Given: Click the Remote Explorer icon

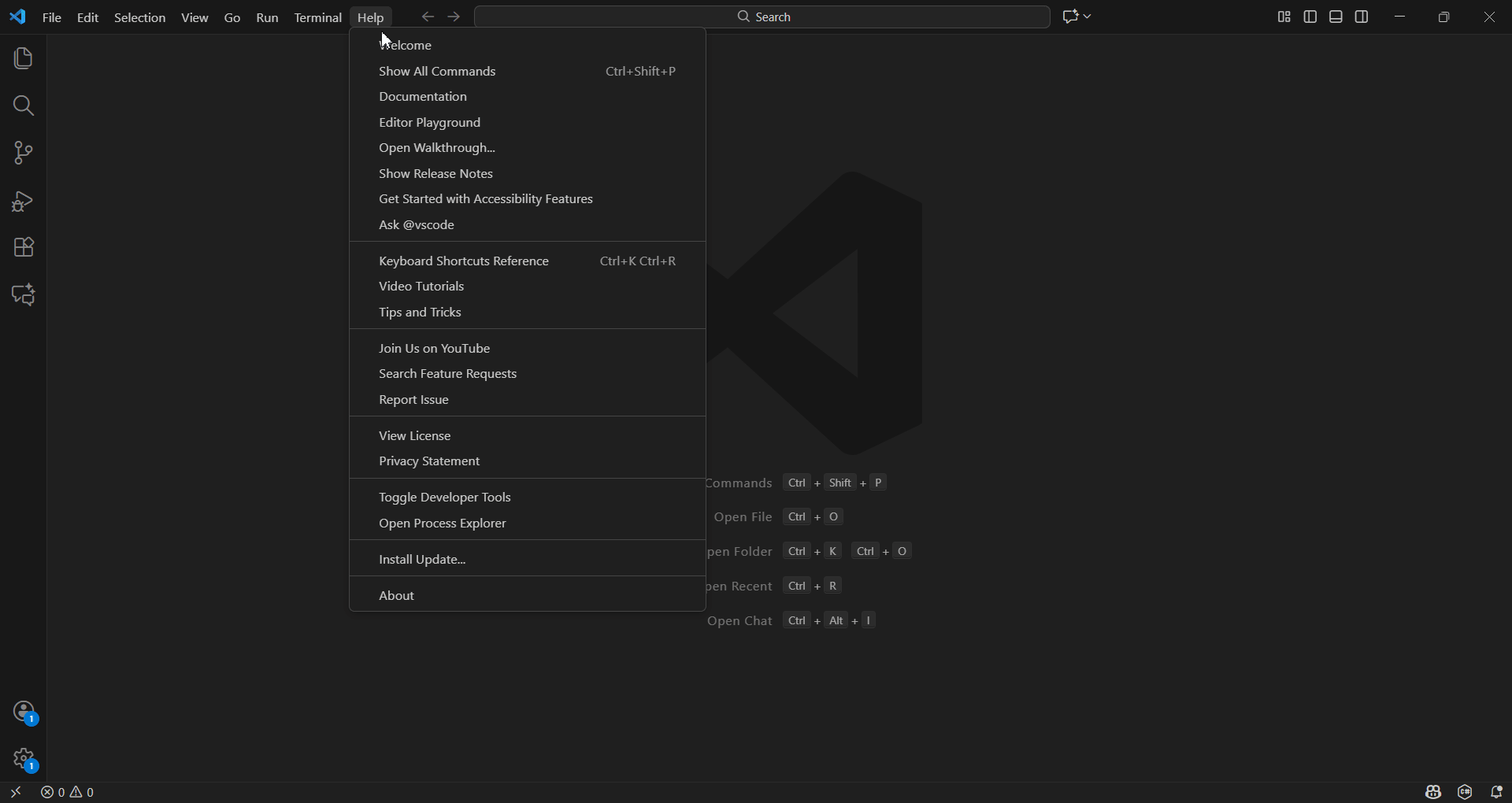Looking at the screenshot, I should pos(23,294).
